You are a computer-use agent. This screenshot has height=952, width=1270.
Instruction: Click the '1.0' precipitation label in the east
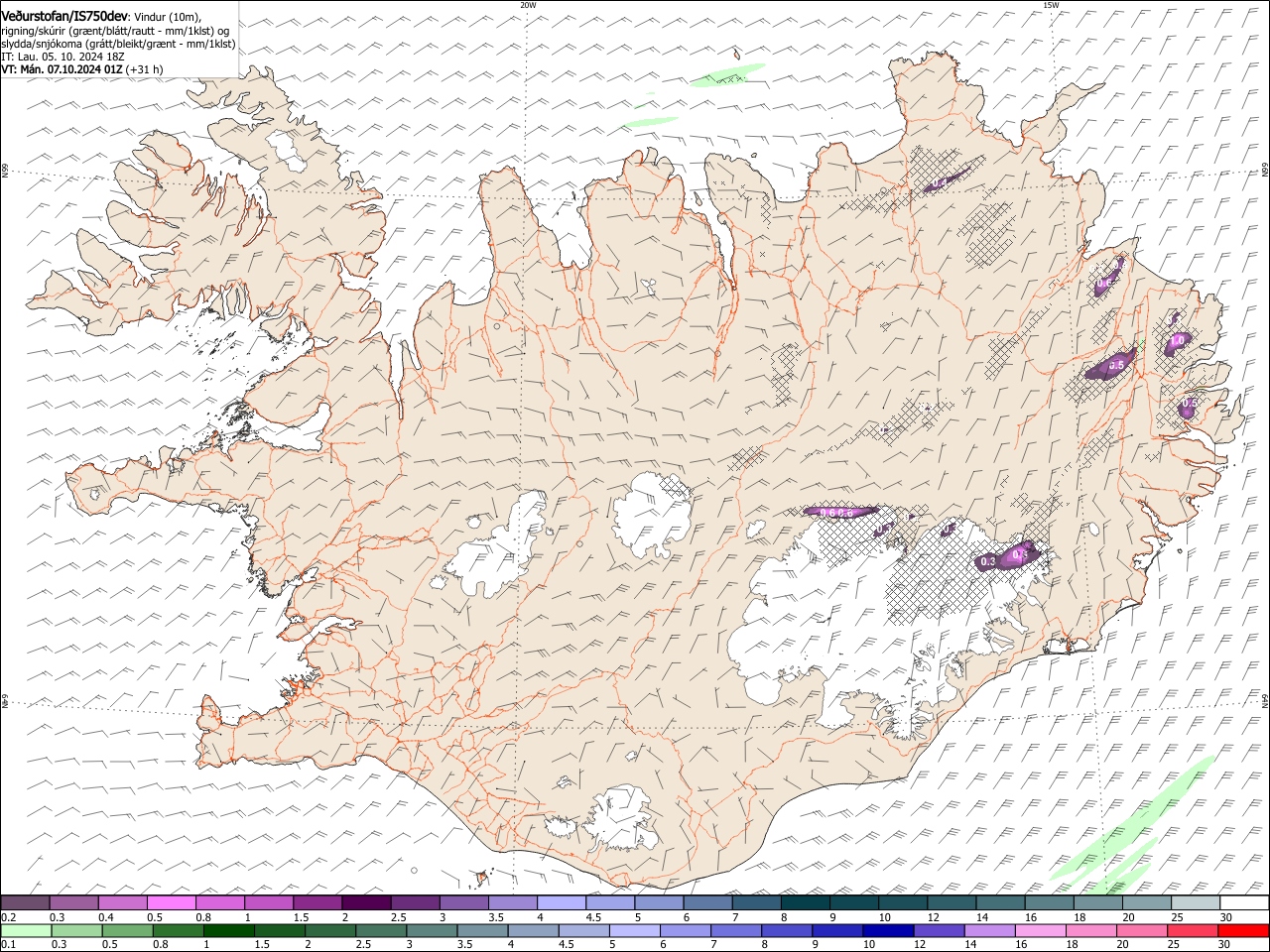tap(1178, 339)
